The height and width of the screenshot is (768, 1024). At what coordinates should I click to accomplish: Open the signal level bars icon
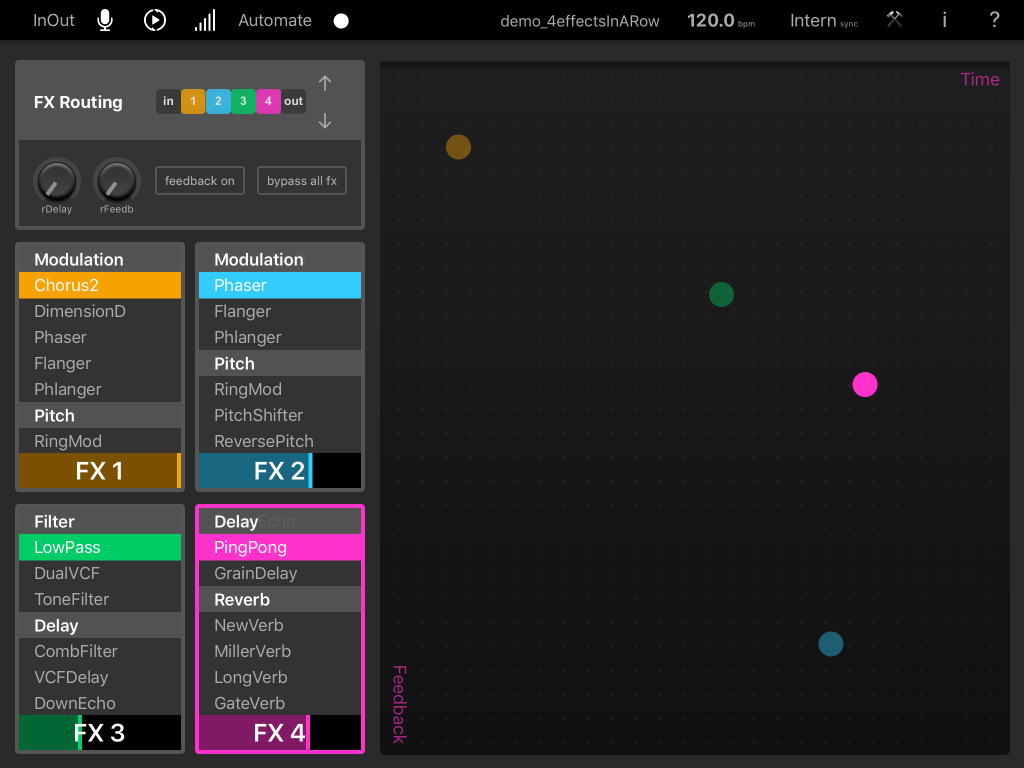[x=204, y=20]
